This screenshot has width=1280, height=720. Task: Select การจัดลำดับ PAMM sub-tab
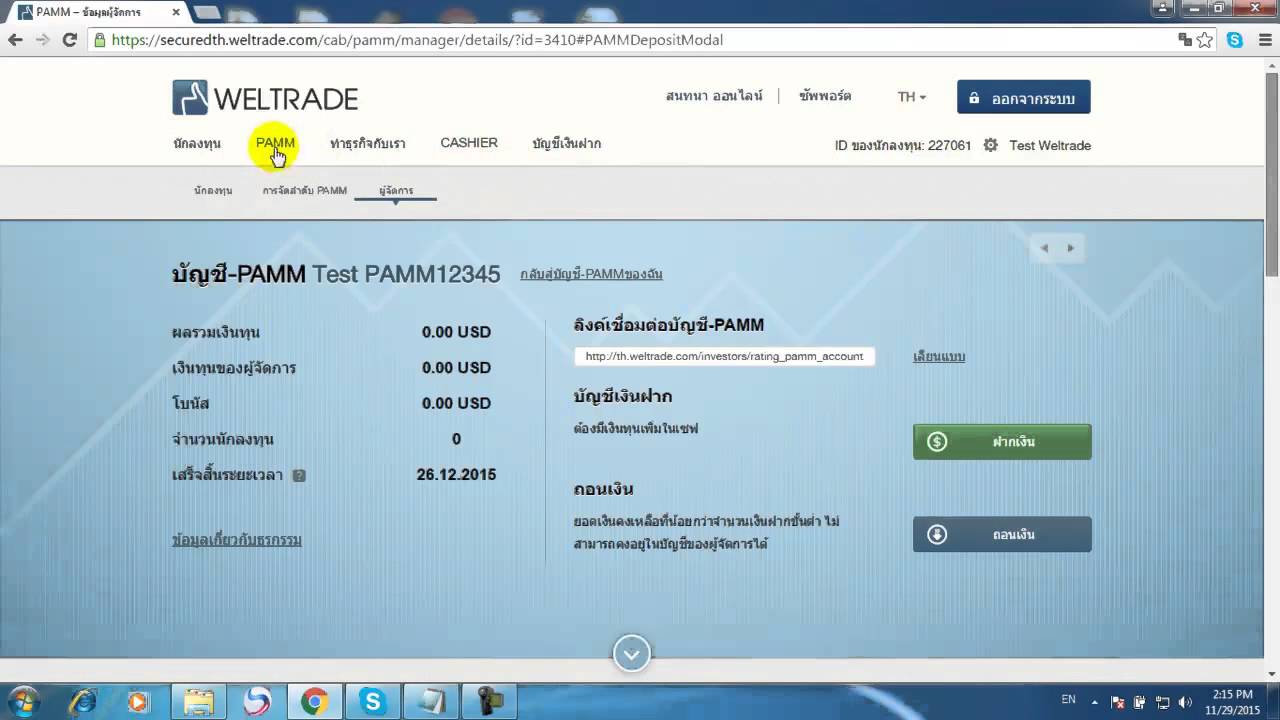tap(305, 190)
